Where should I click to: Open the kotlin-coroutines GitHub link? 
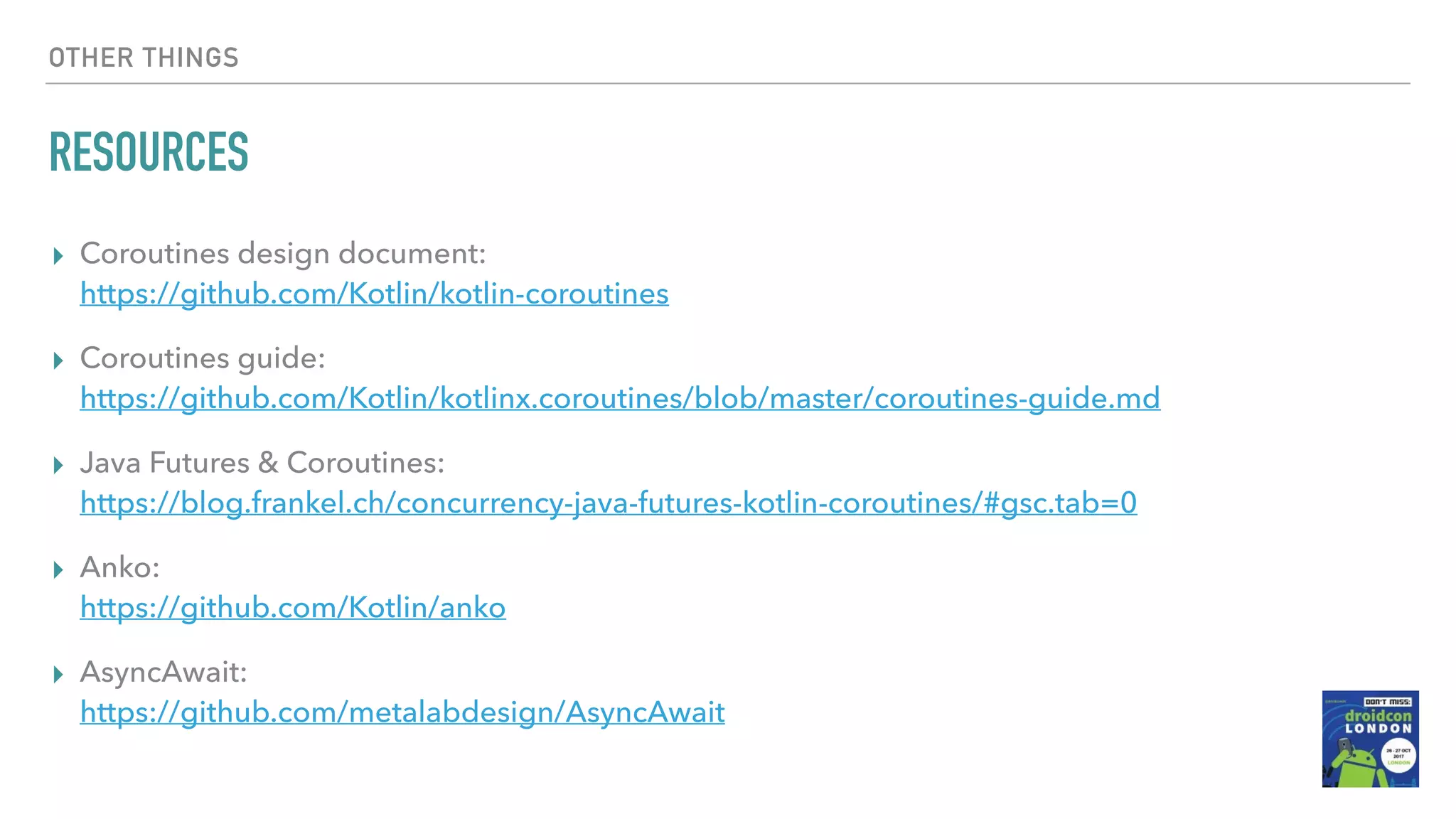click(374, 294)
